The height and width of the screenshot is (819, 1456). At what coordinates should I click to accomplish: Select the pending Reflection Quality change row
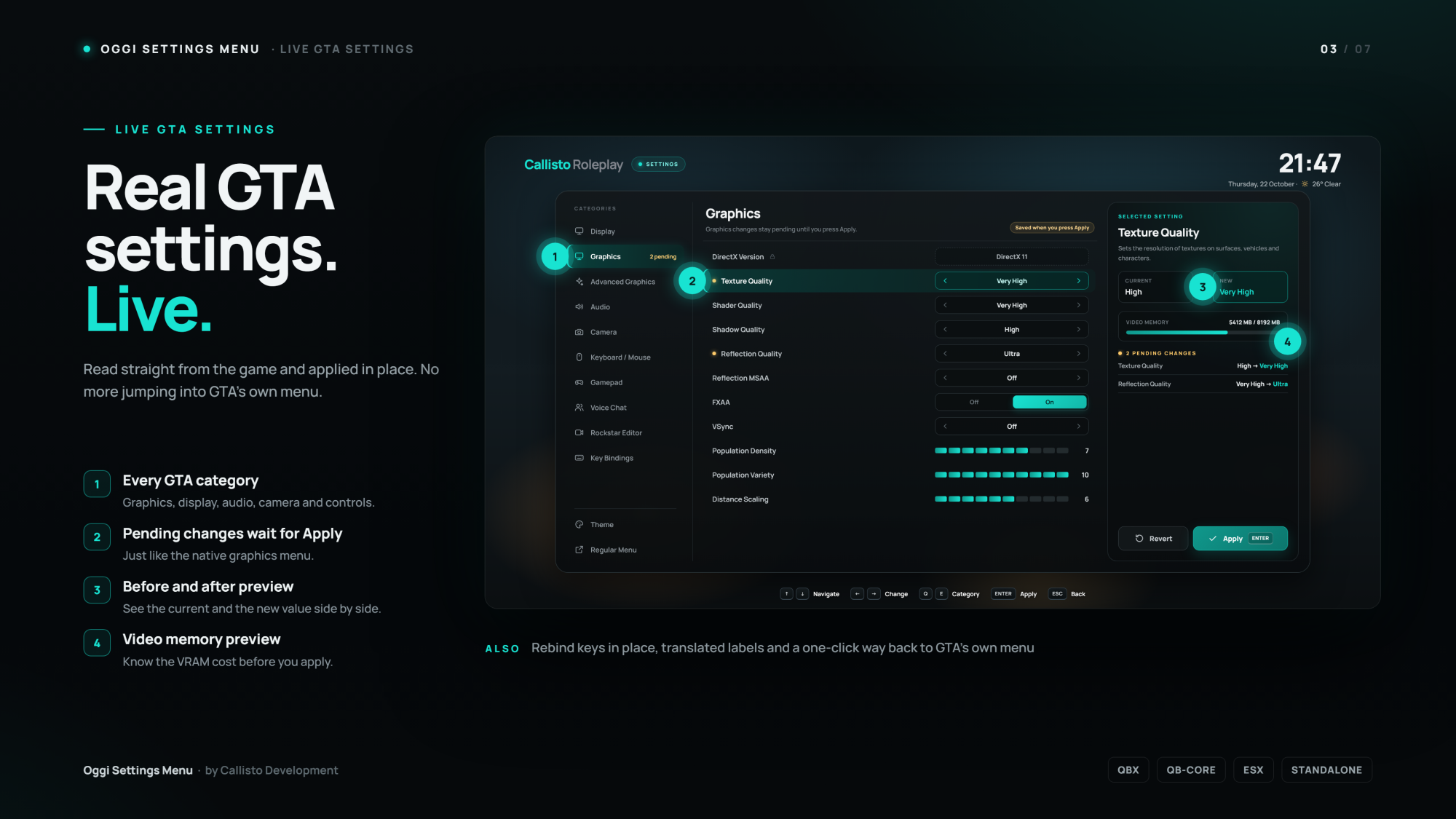click(1203, 384)
